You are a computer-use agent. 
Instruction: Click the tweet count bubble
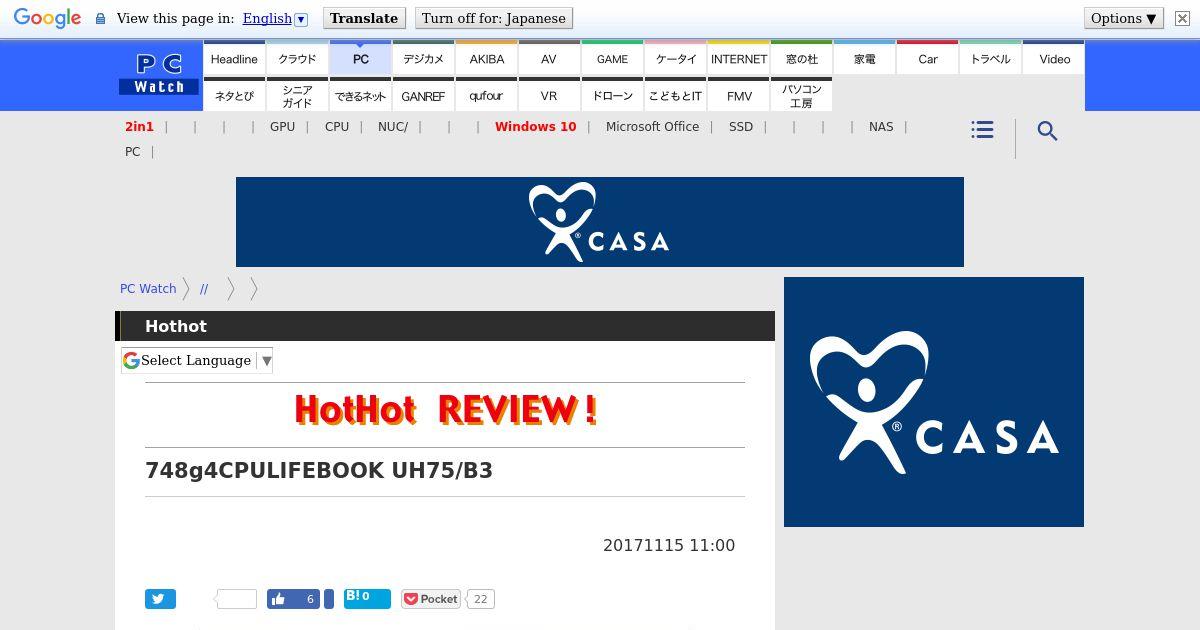236,599
